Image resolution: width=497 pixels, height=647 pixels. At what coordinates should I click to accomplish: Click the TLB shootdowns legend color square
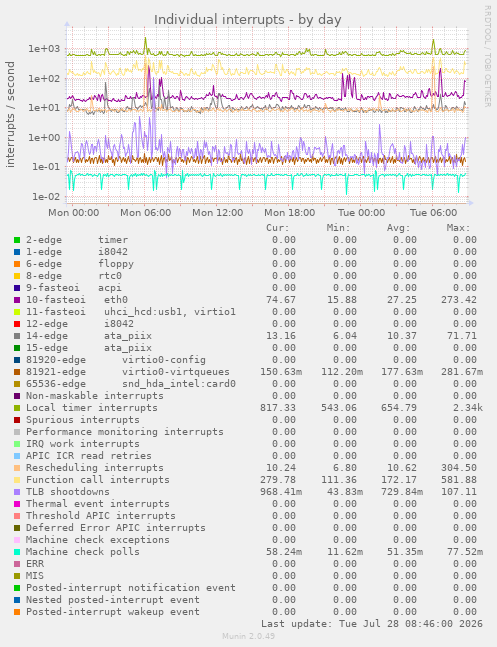click(x=17, y=492)
